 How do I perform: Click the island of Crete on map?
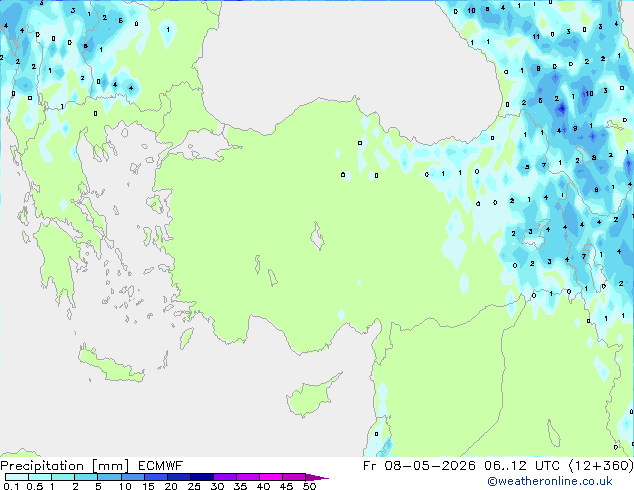(111, 366)
